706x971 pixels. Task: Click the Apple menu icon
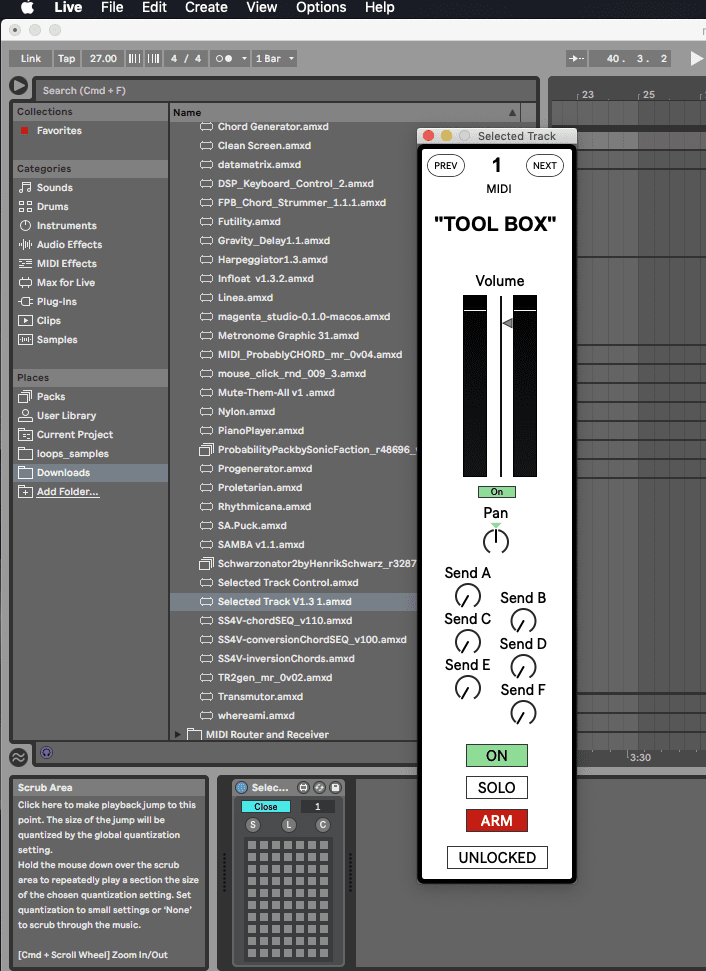[x=27, y=7]
